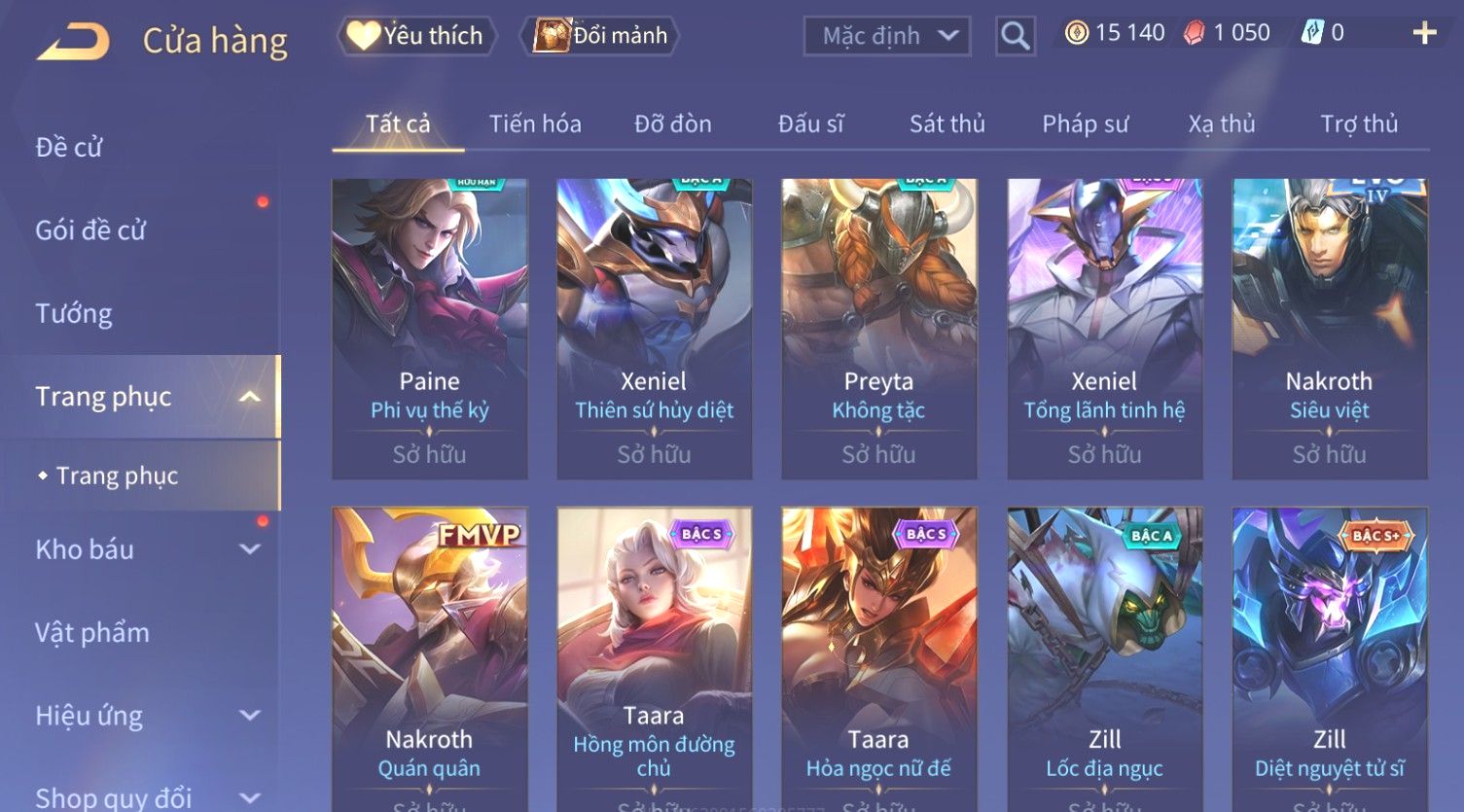The width and height of the screenshot is (1464, 812).
Task: Click the gold coin currency icon
Action: tap(1076, 33)
